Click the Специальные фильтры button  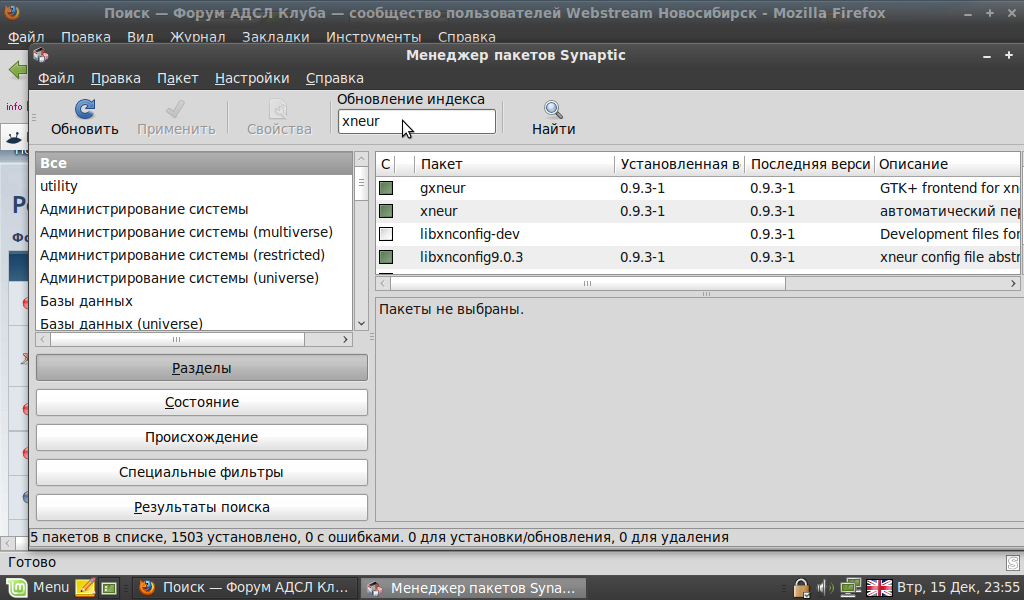click(202, 472)
